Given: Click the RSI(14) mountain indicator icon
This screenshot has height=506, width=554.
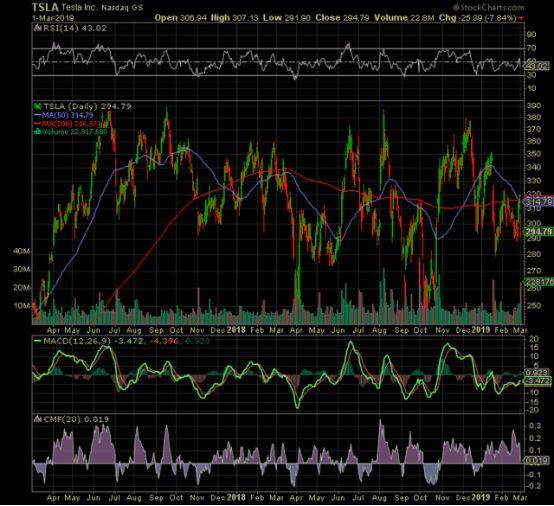Looking at the screenshot, I should (38, 28).
